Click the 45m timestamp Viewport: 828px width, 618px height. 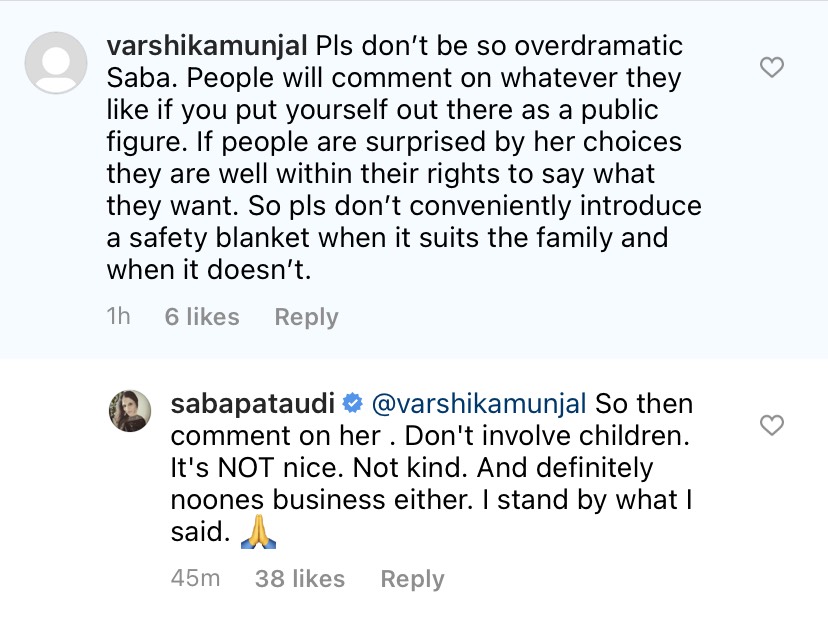click(x=196, y=578)
